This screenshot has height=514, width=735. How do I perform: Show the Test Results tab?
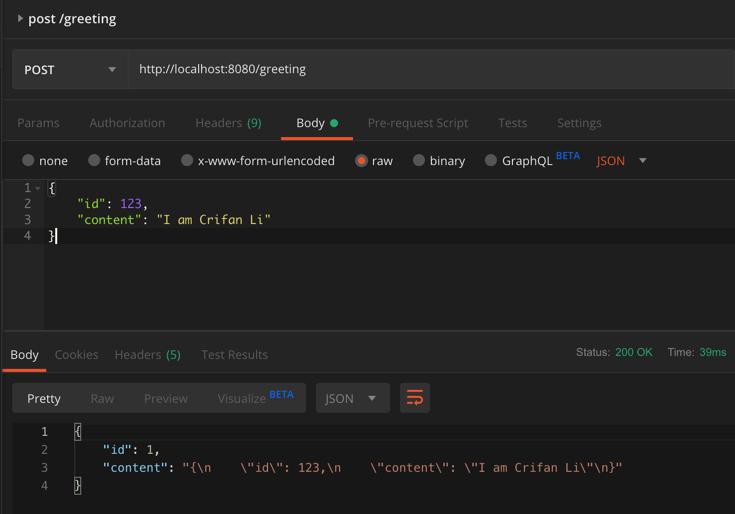[234, 354]
